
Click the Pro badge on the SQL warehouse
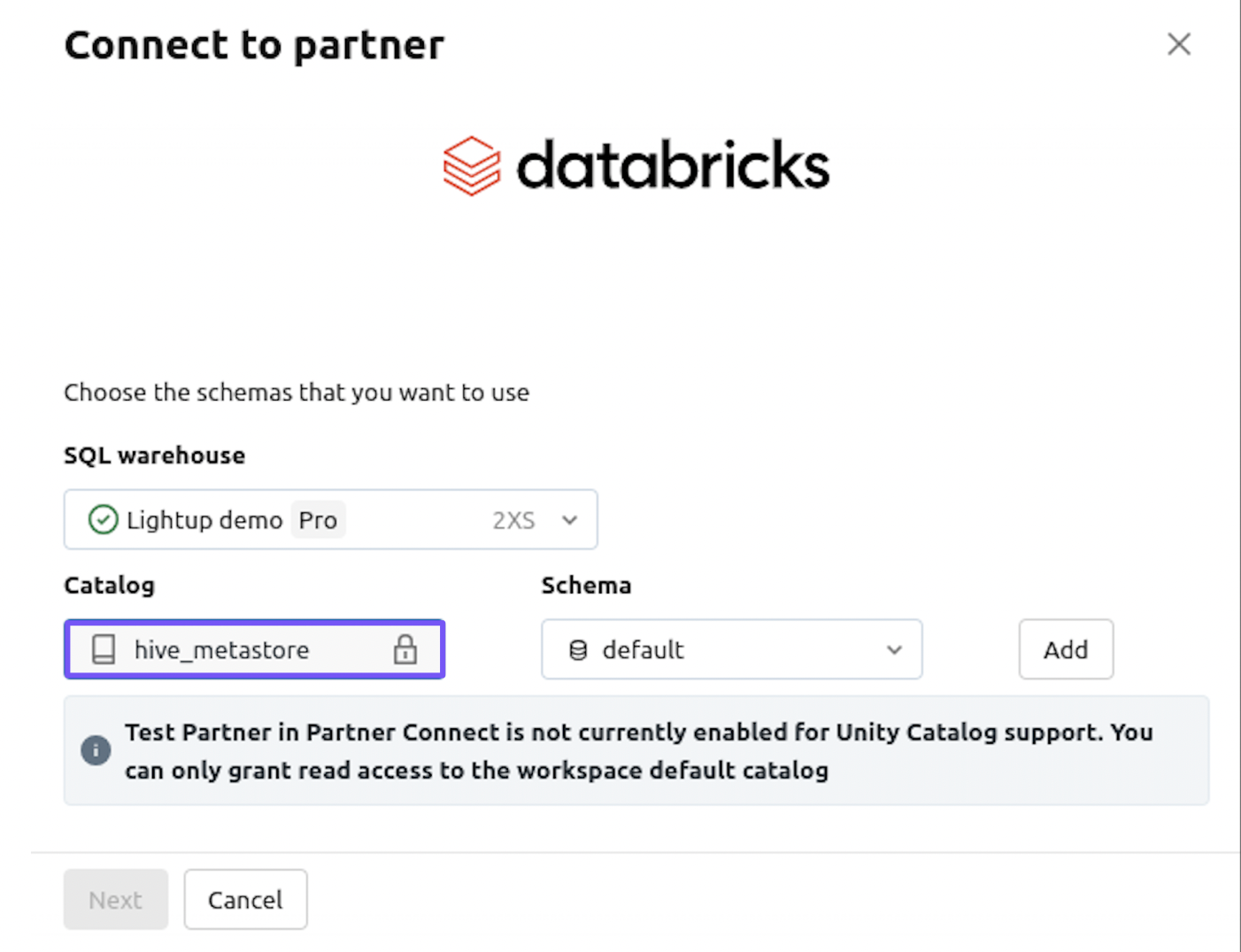pos(317,519)
